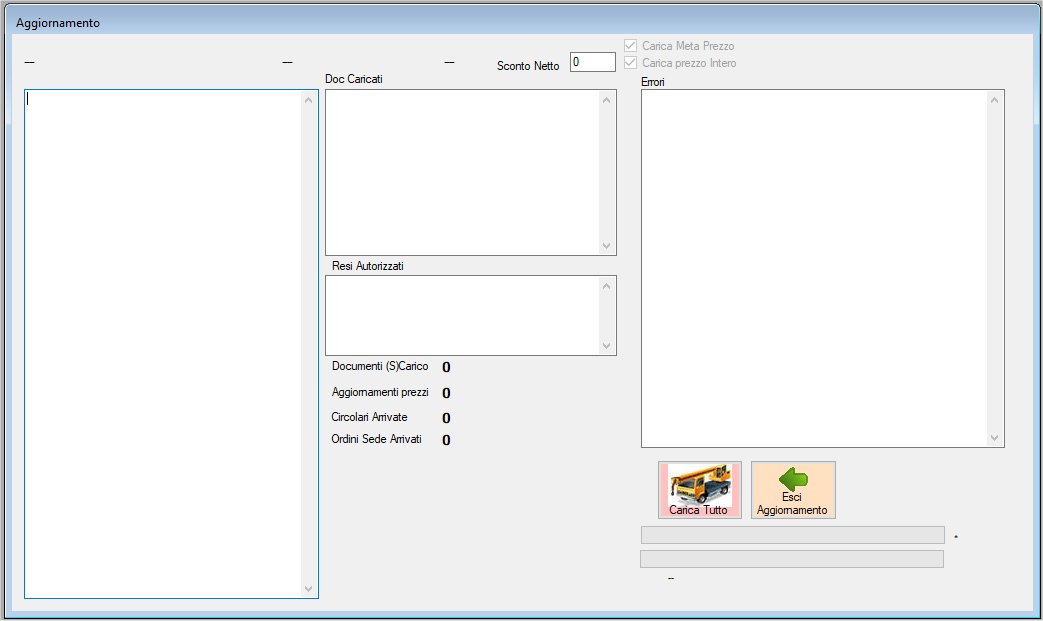This screenshot has height=621, width=1043.
Task: Click up arrow of the left text box
Action: pos(308,100)
